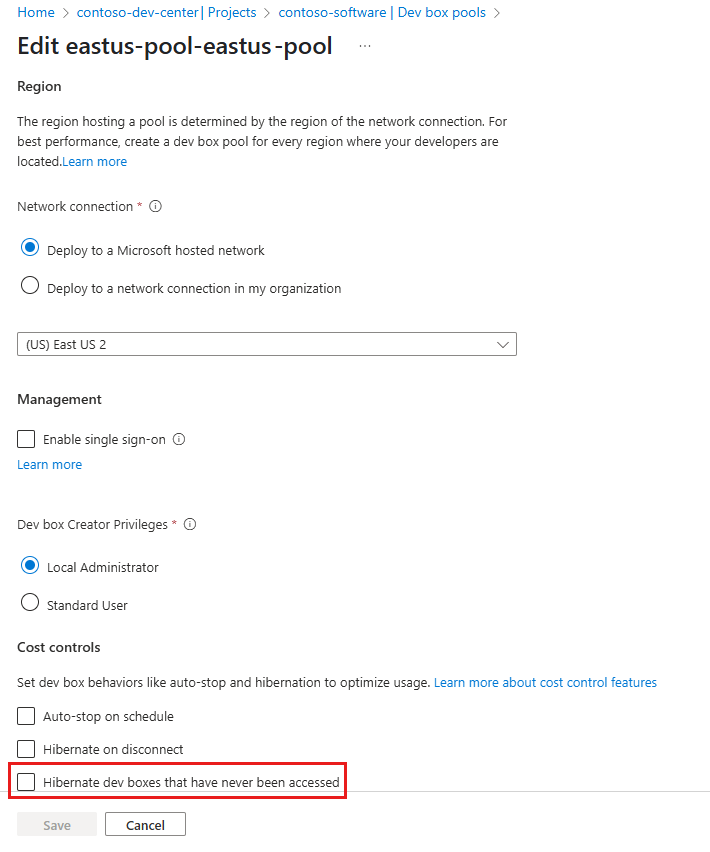The width and height of the screenshot is (710, 852).
Task: Open the Network connection info tooltip
Action: click(155, 207)
